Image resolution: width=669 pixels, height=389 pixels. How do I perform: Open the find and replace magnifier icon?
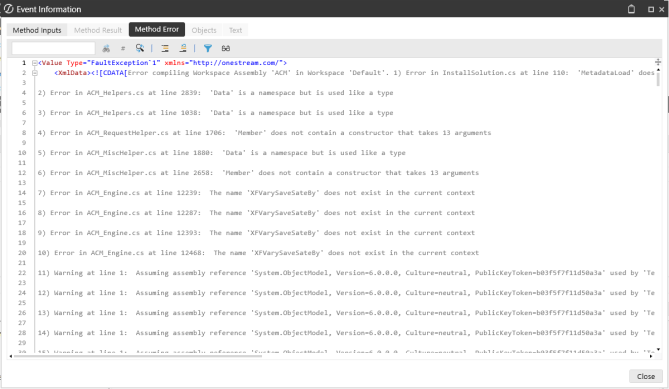coord(140,48)
